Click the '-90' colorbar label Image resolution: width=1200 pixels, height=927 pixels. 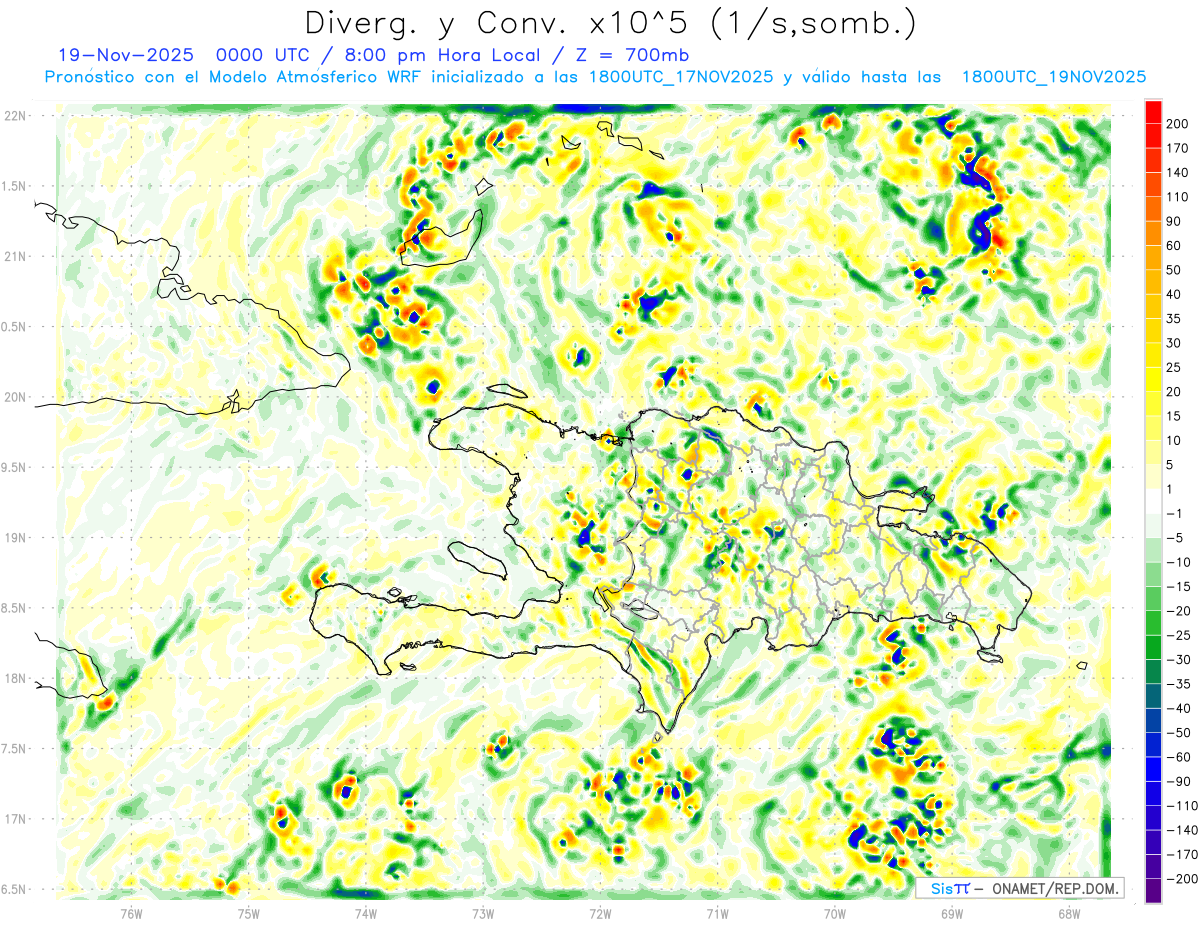1180,781
